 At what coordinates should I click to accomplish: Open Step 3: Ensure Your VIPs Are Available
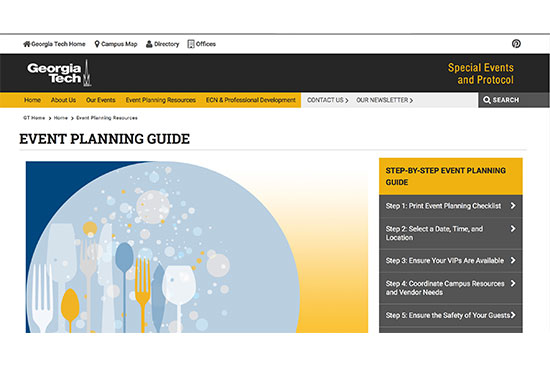(x=451, y=261)
